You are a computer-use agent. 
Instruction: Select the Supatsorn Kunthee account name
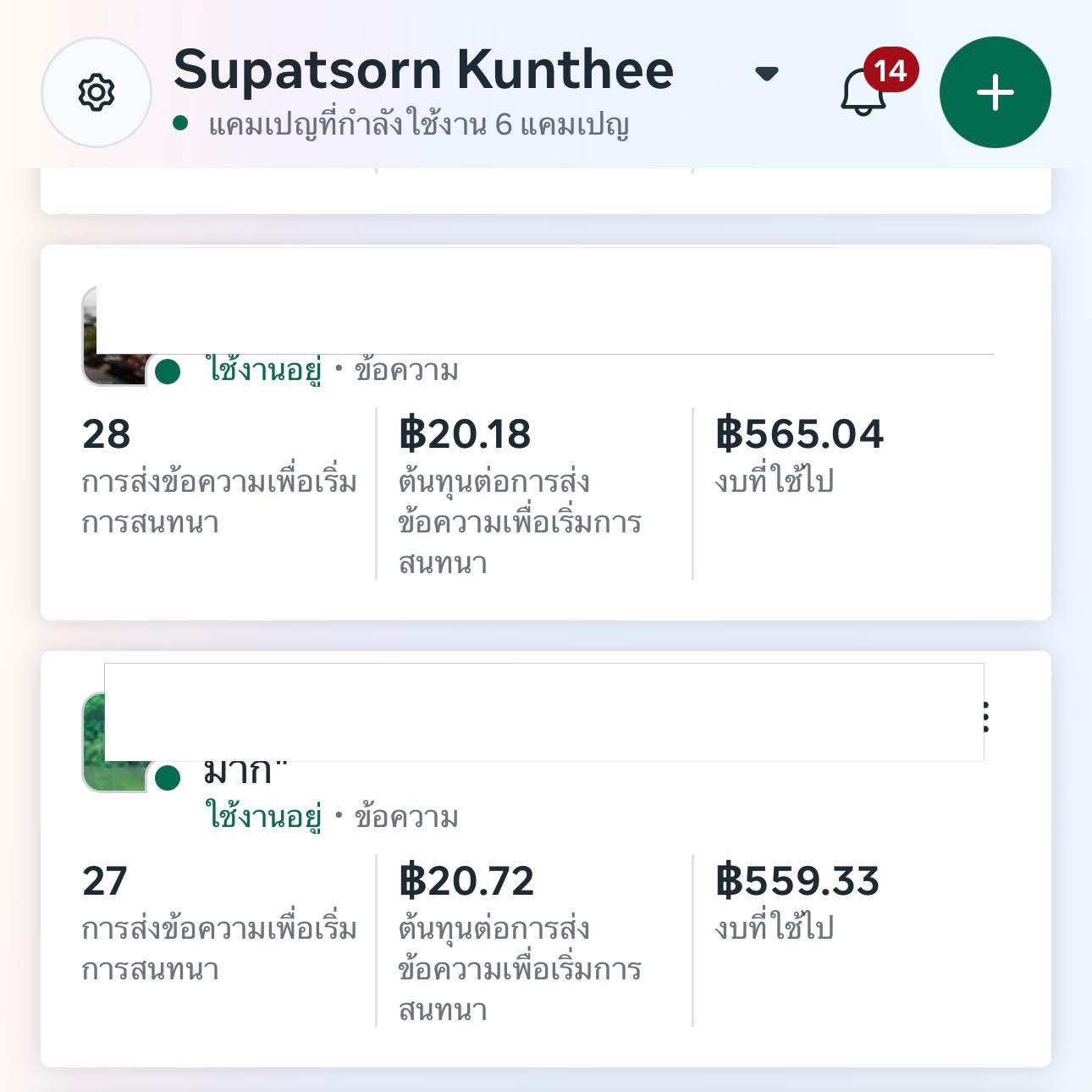[x=423, y=69]
